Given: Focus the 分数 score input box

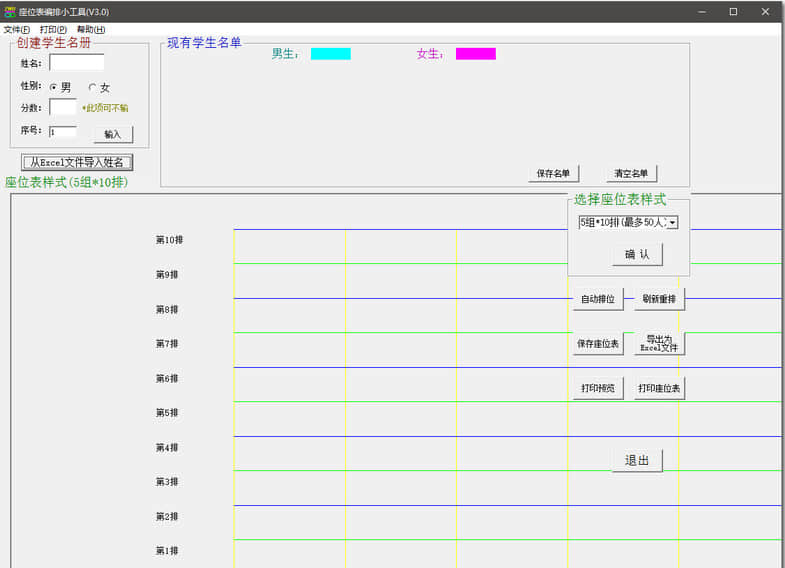Looking at the screenshot, I should 62,107.
